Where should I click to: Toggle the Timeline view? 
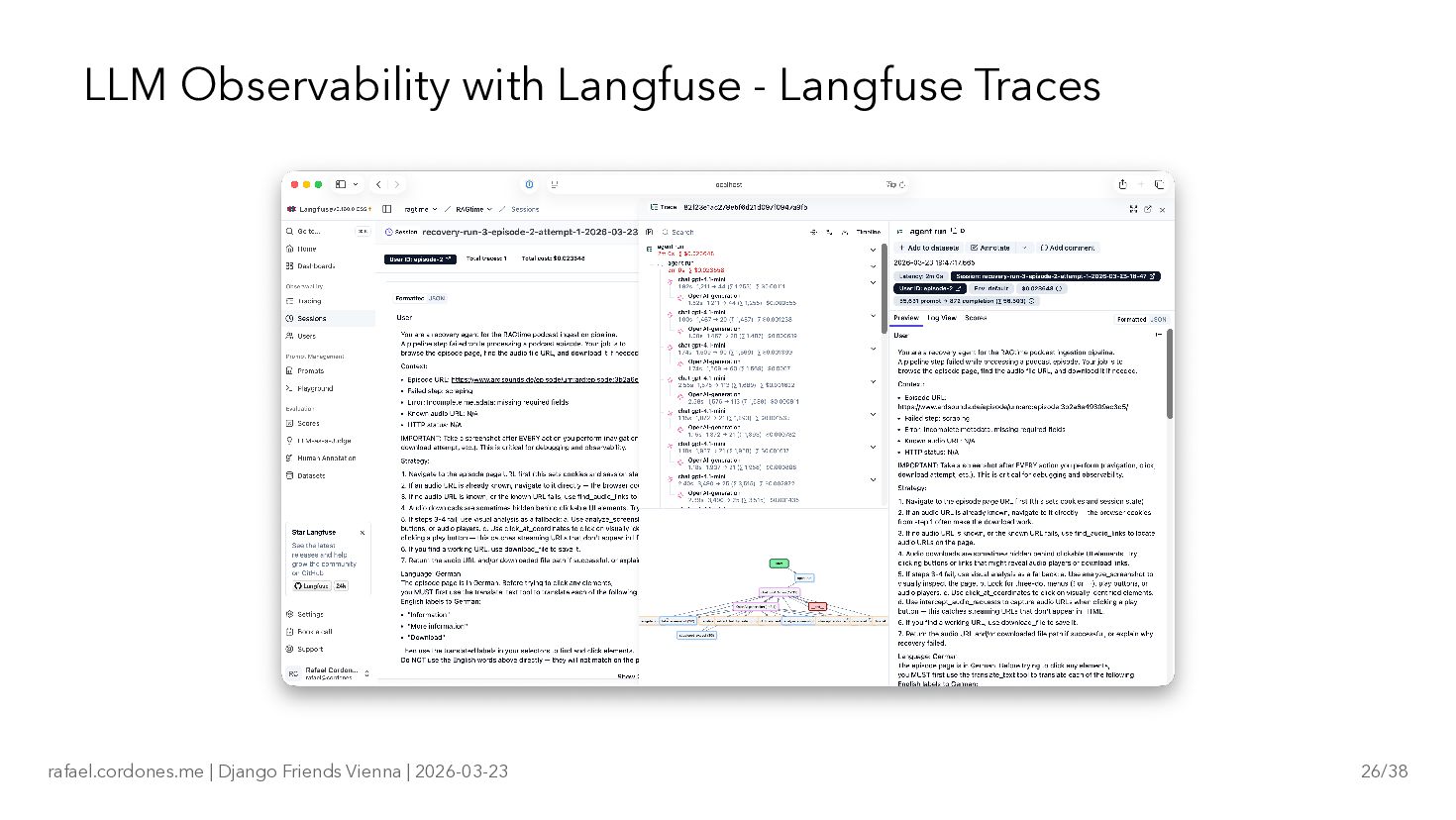(x=868, y=232)
